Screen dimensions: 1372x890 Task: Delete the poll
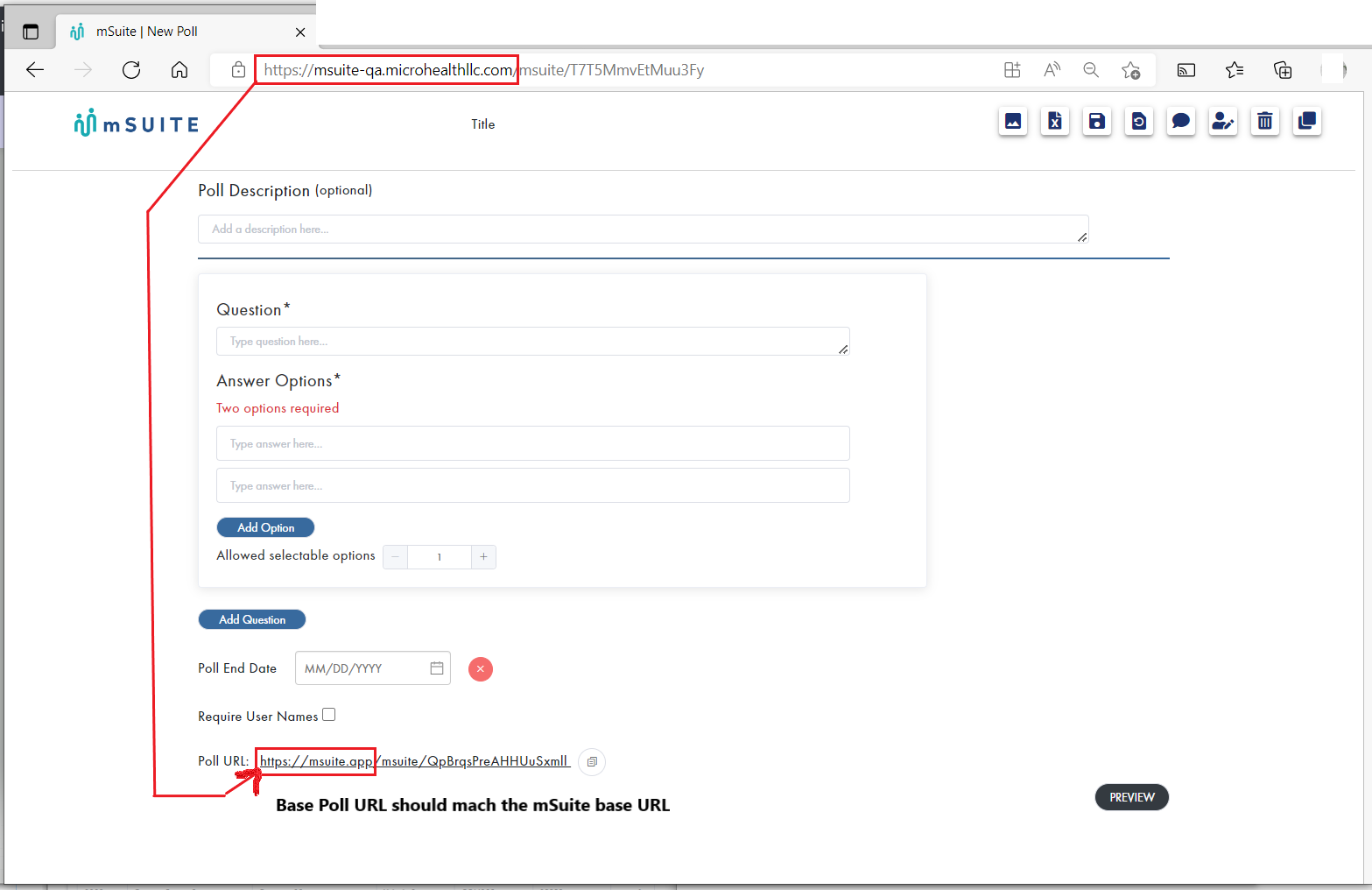tap(1264, 122)
